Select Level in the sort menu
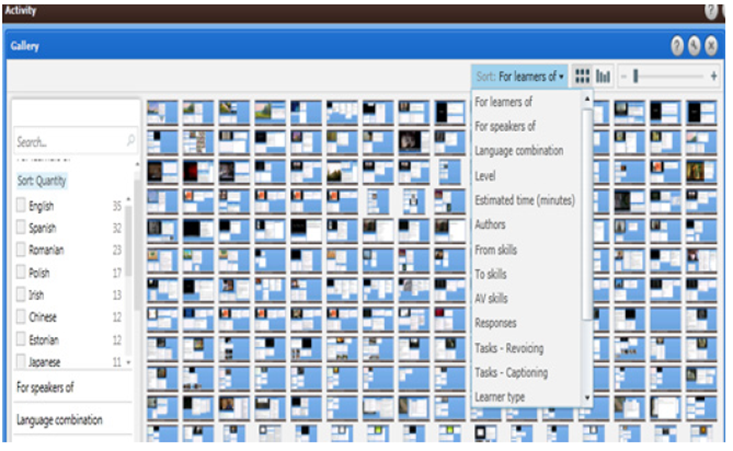 coord(485,175)
